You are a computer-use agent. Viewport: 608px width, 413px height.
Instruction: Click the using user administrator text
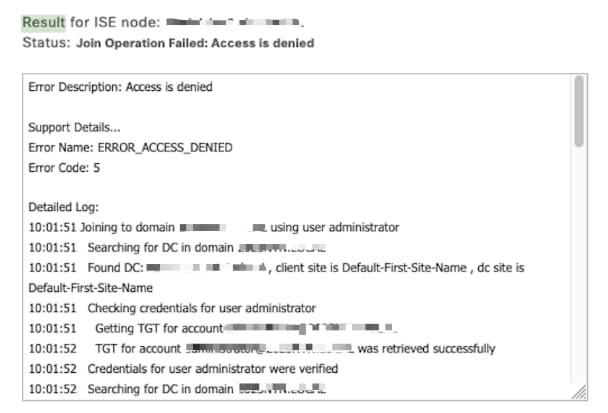coord(334,228)
